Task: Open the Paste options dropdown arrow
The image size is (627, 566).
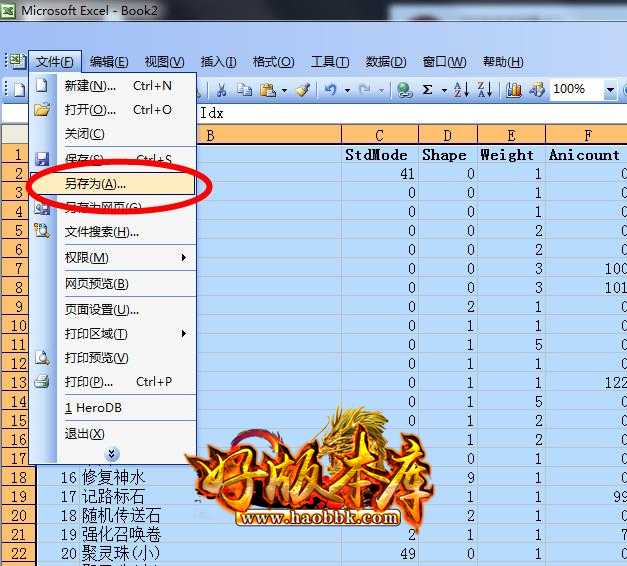Action: pyautogui.click(x=284, y=90)
